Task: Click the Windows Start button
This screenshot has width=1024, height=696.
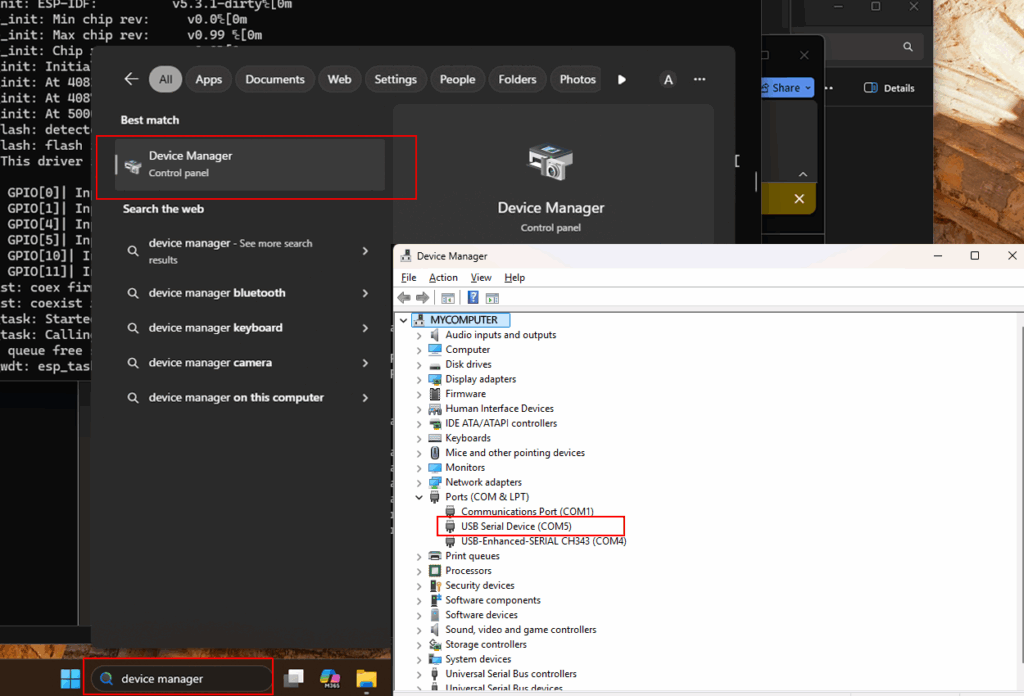Action: point(70,679)
